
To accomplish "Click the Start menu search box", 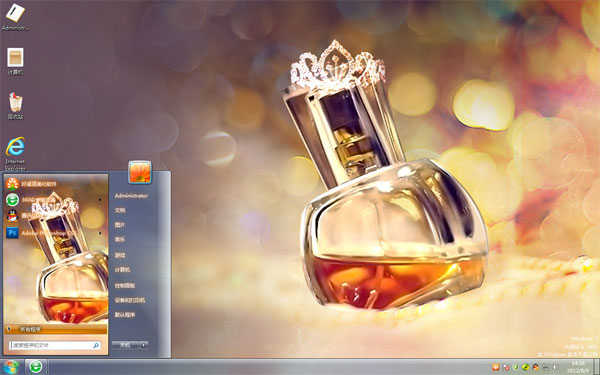I will pyautogui.click(x=55, y=345).
